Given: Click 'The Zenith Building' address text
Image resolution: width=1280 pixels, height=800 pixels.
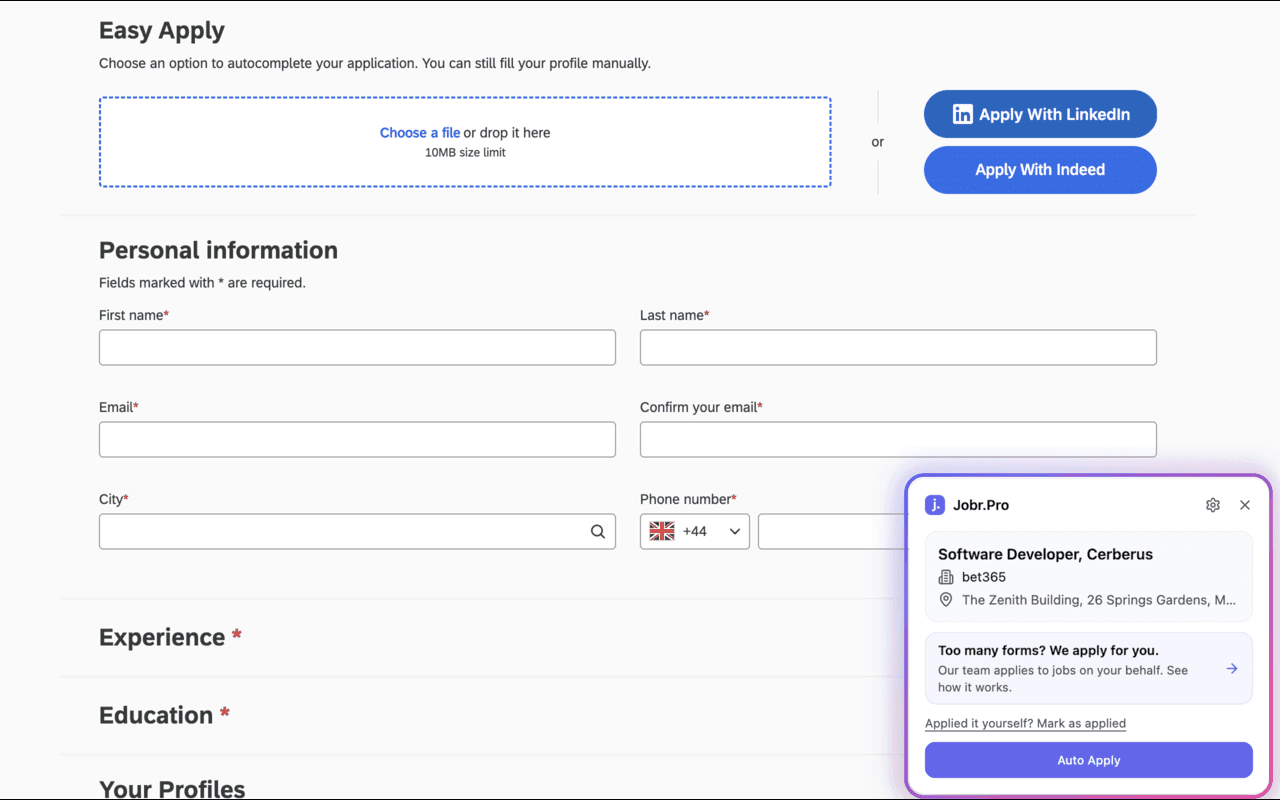Looking at the screenshot, I should click(x=1100, y=600).
